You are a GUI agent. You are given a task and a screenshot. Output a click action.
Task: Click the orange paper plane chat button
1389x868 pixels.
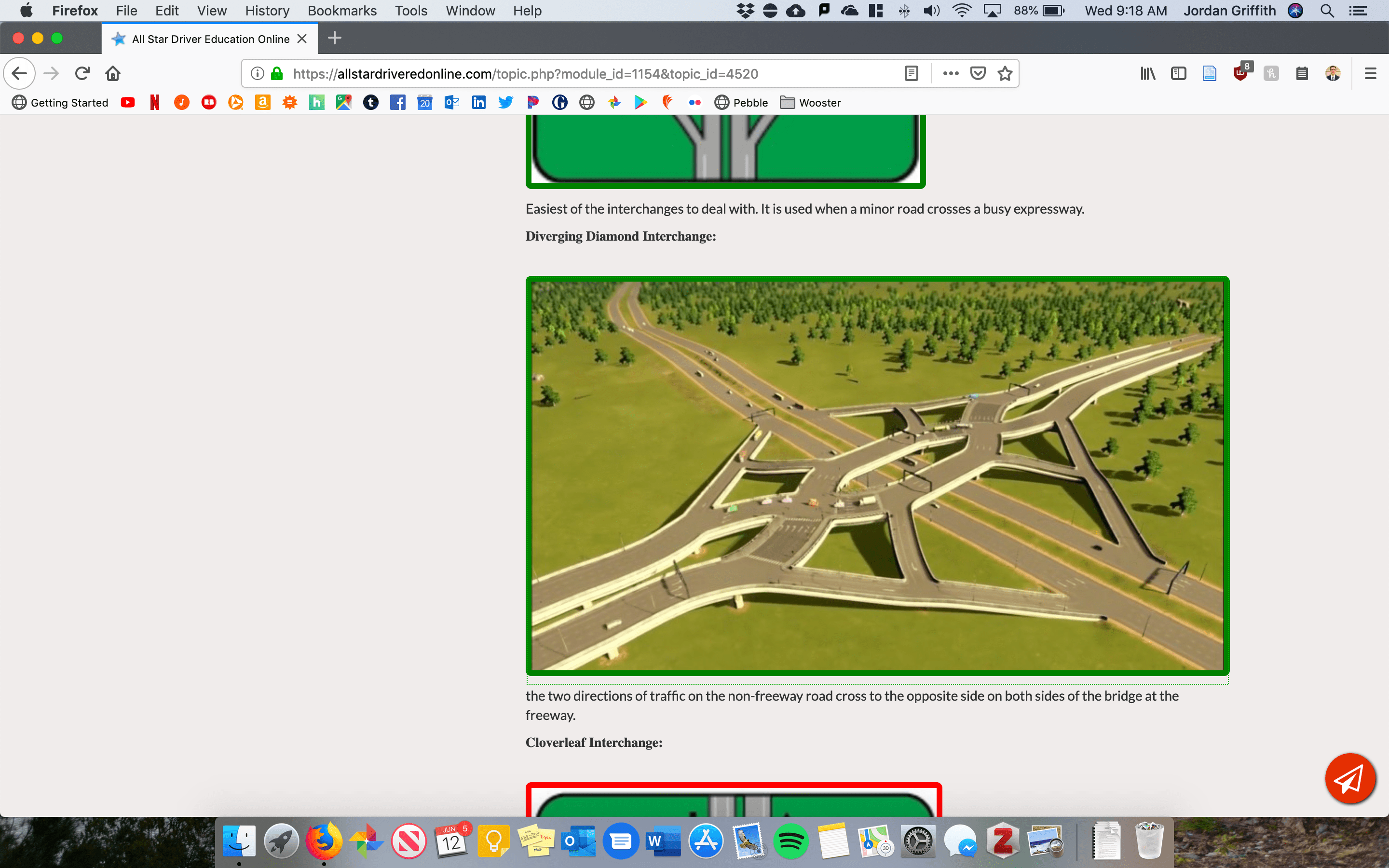click(x=1349, y=778)
